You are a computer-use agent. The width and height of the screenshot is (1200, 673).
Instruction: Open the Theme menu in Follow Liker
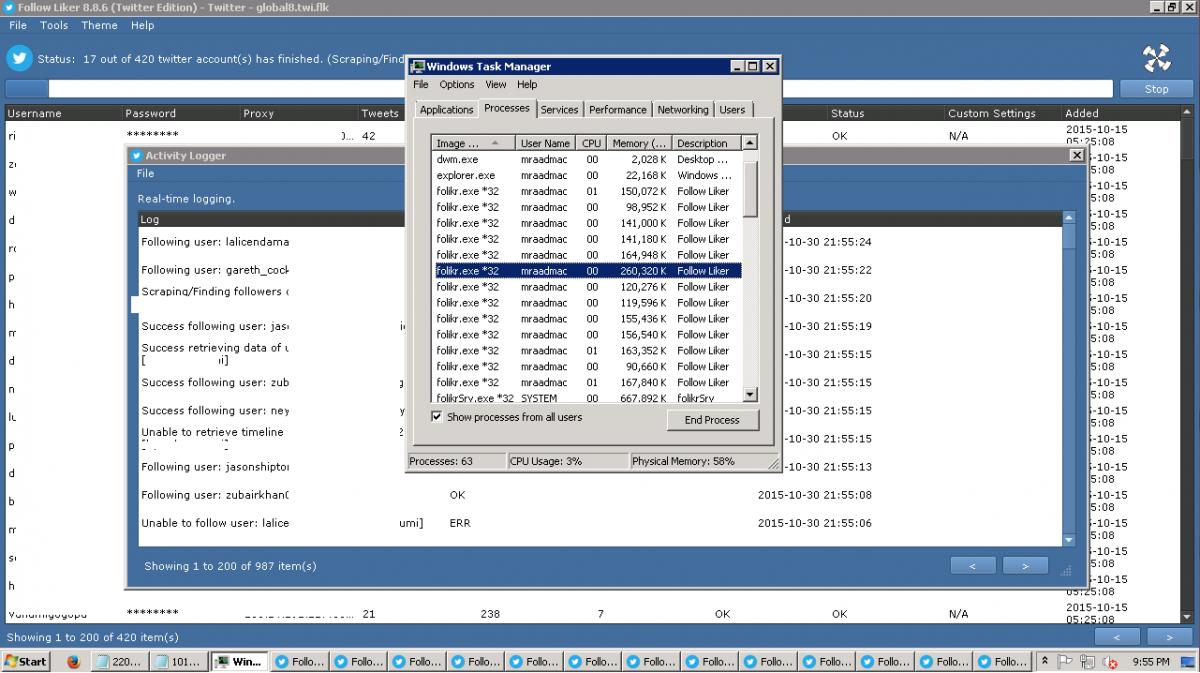click(x=99, y=25)
